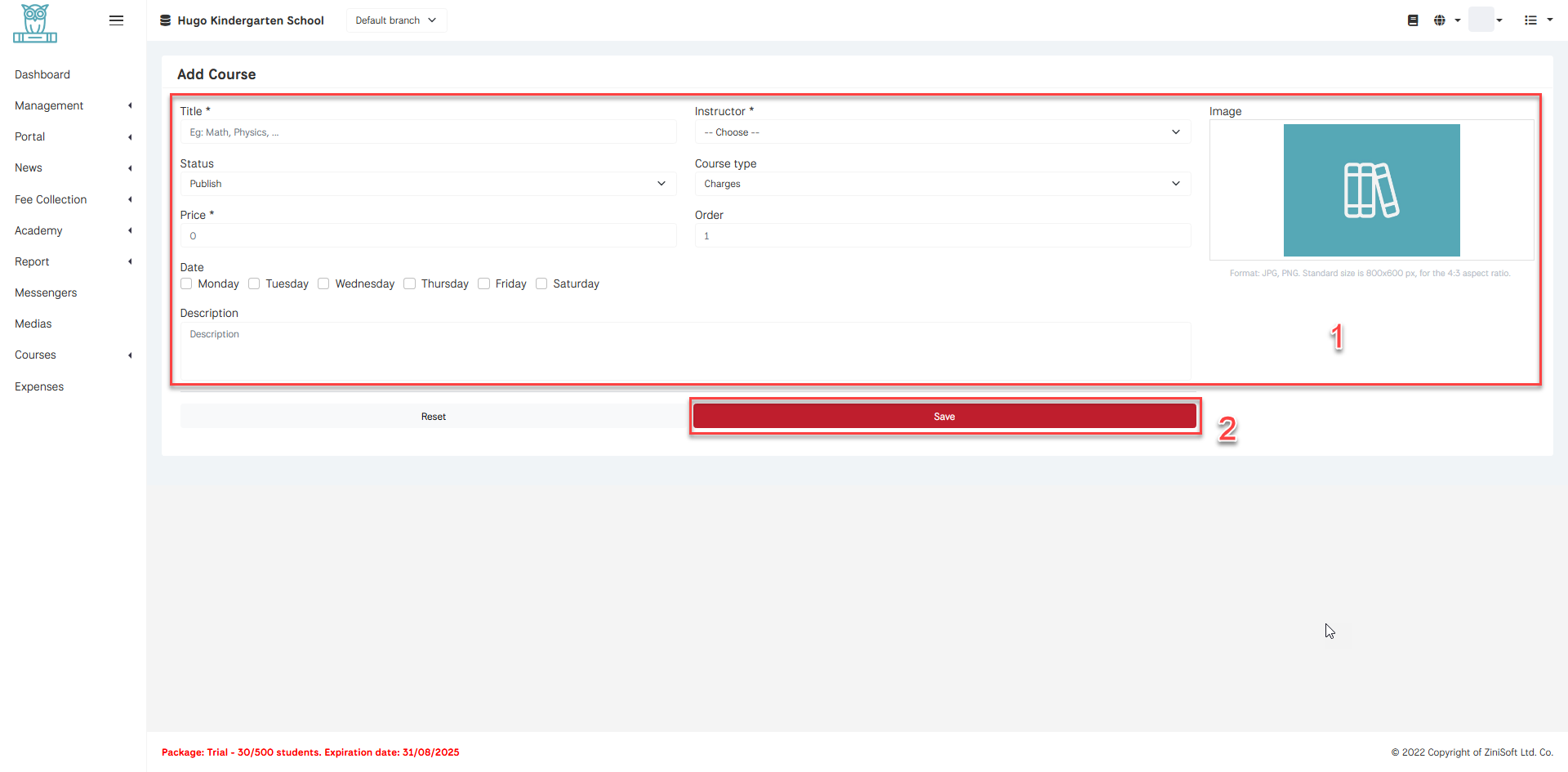Click the course image placeholder thumbnail
Screen dimensions: 1568x772
coord(1371,190)
